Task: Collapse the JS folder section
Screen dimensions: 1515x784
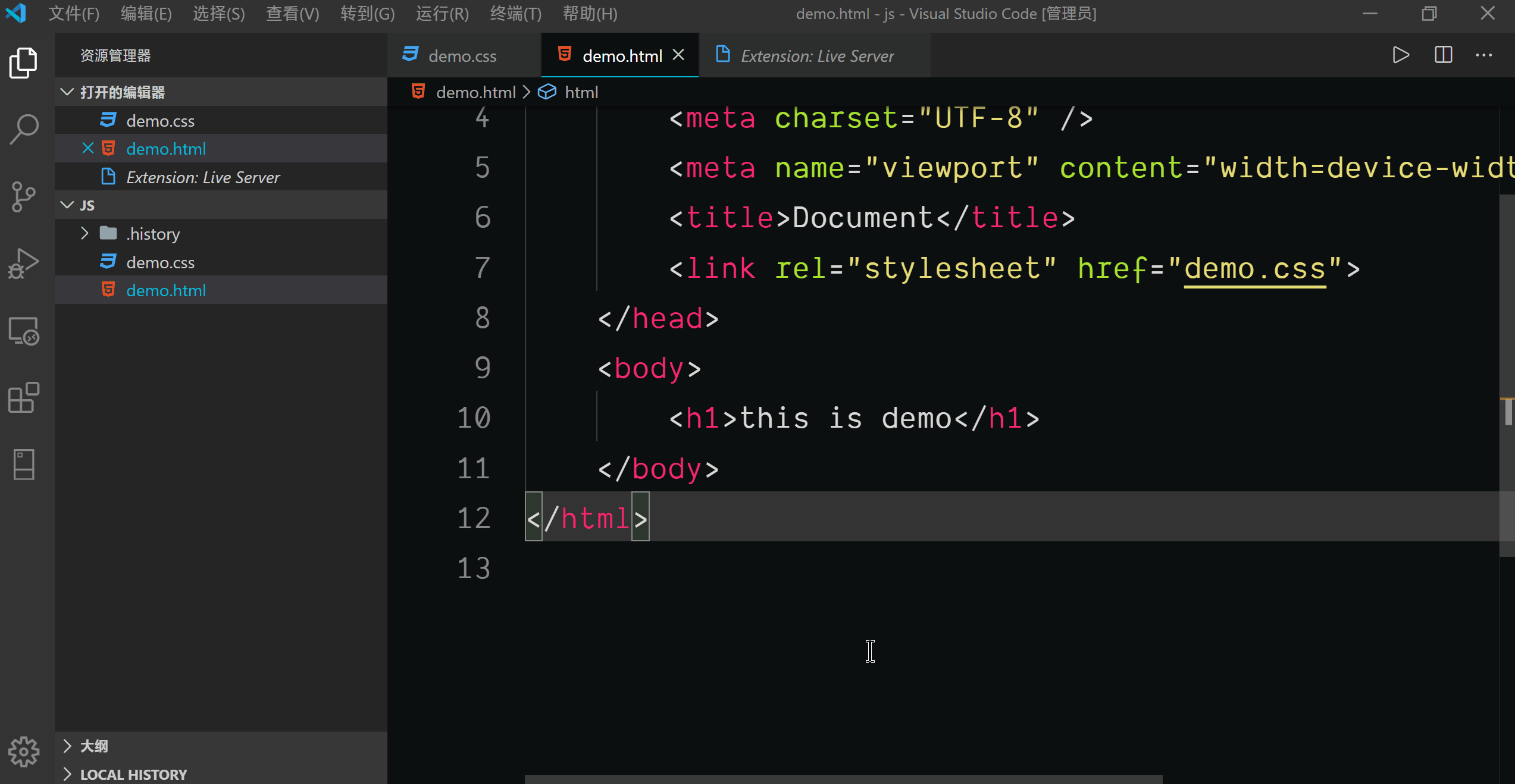Action: pyautogui.click(x=67, y=205)
